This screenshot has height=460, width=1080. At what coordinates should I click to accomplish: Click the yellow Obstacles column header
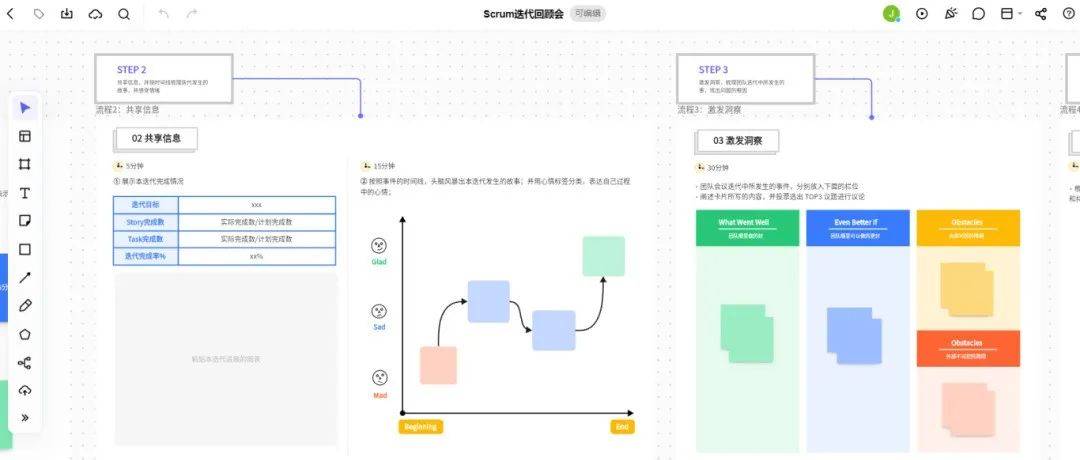click(968, 228)
